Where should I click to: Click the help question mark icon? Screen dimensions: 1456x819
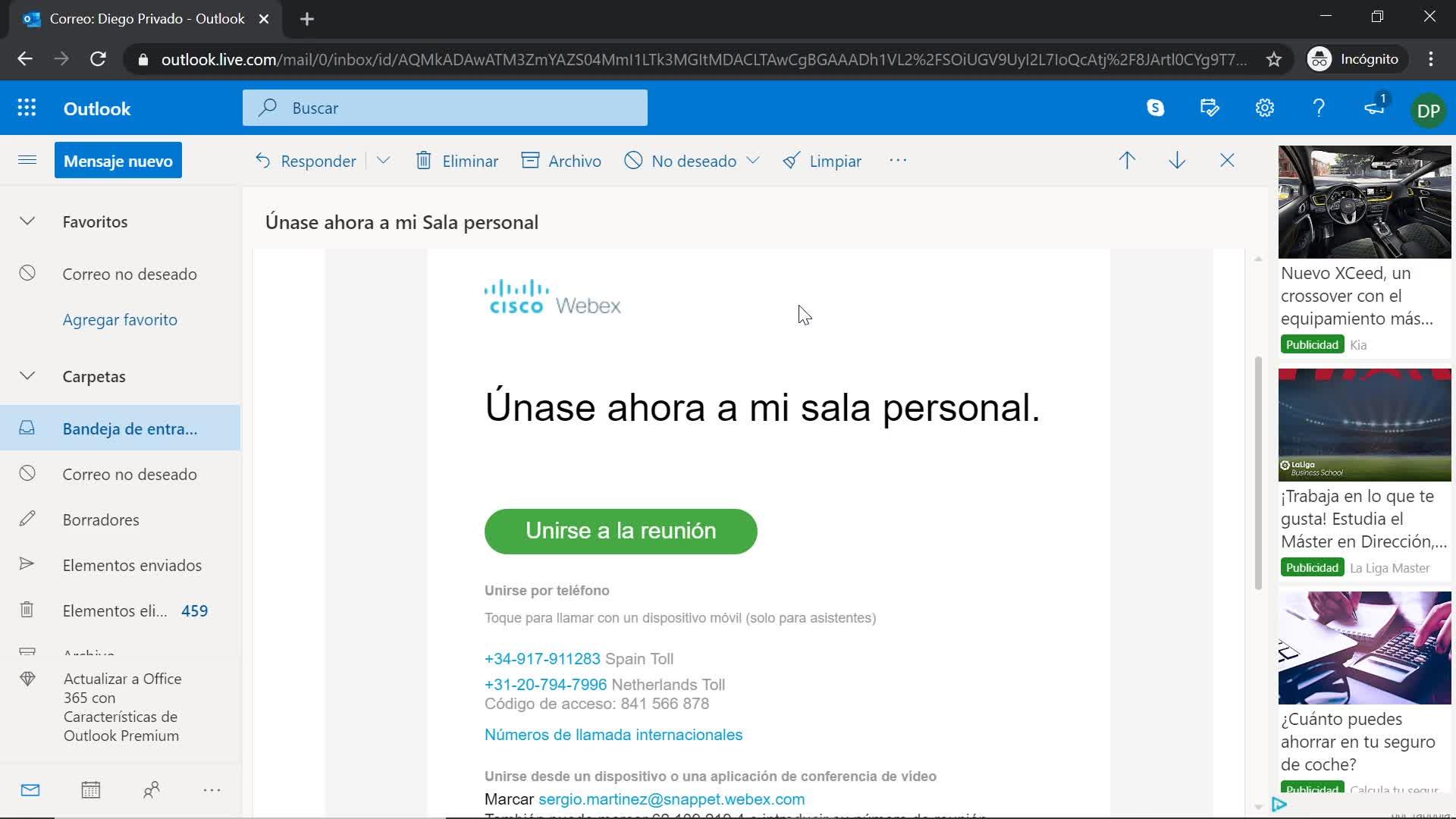(1319, 108)
